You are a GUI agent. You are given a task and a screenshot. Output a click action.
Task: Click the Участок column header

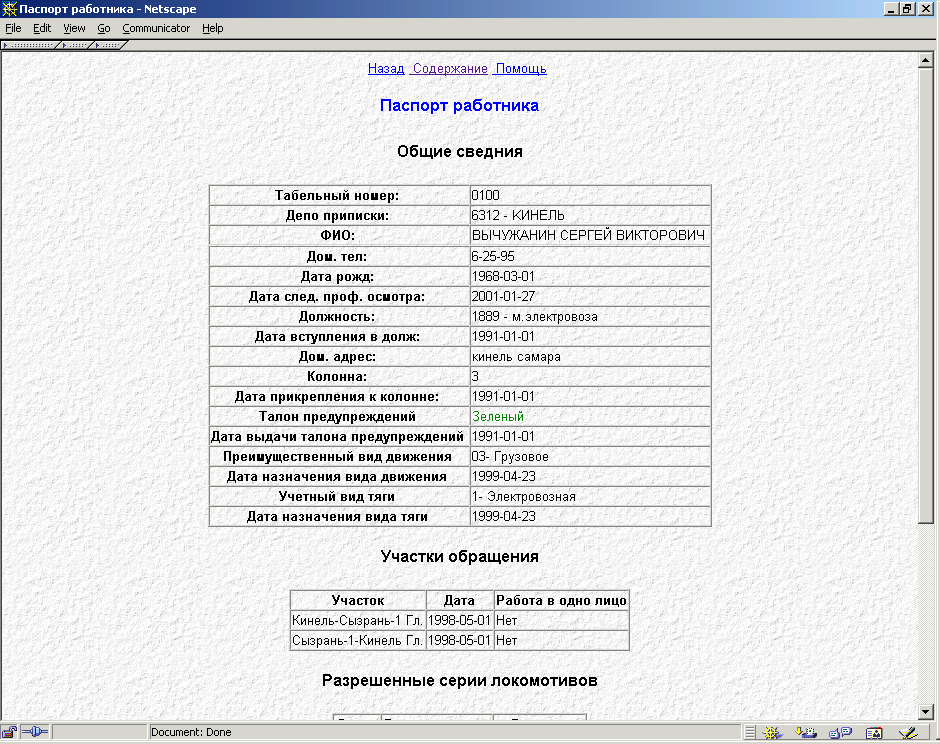click(x=358, y=600)
